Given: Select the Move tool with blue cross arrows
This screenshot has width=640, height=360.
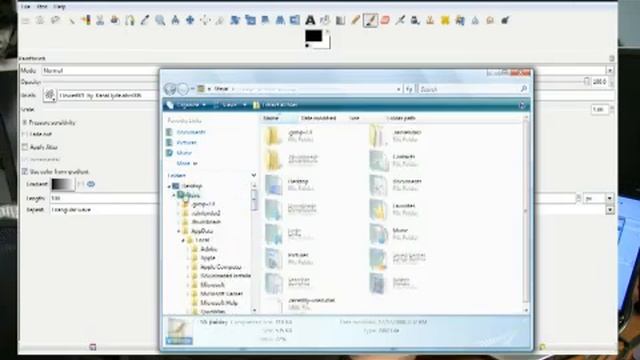Looking at the screenshot, I should 190,20.
